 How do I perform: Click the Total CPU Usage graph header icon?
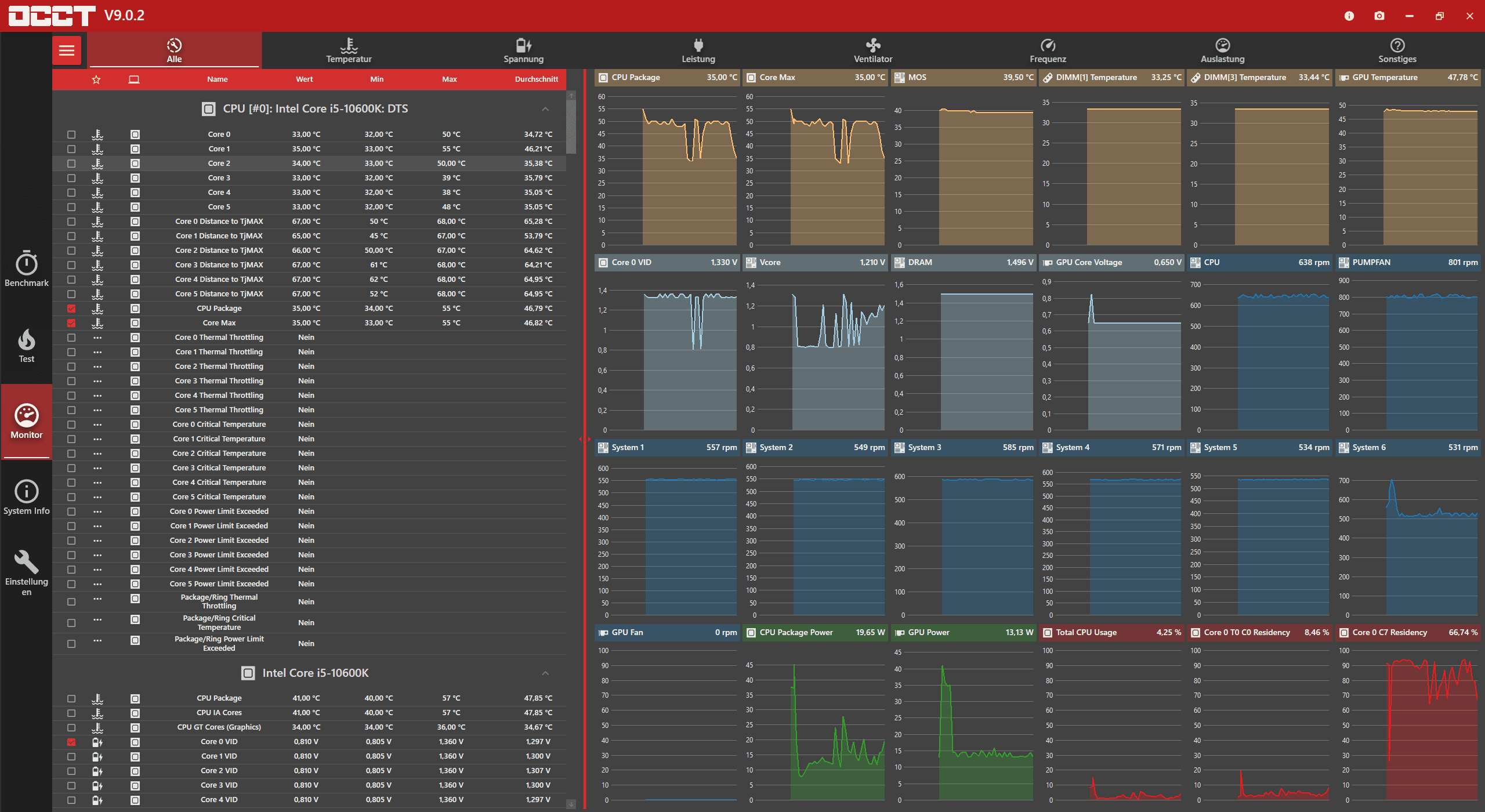[x=1048, y=632]
